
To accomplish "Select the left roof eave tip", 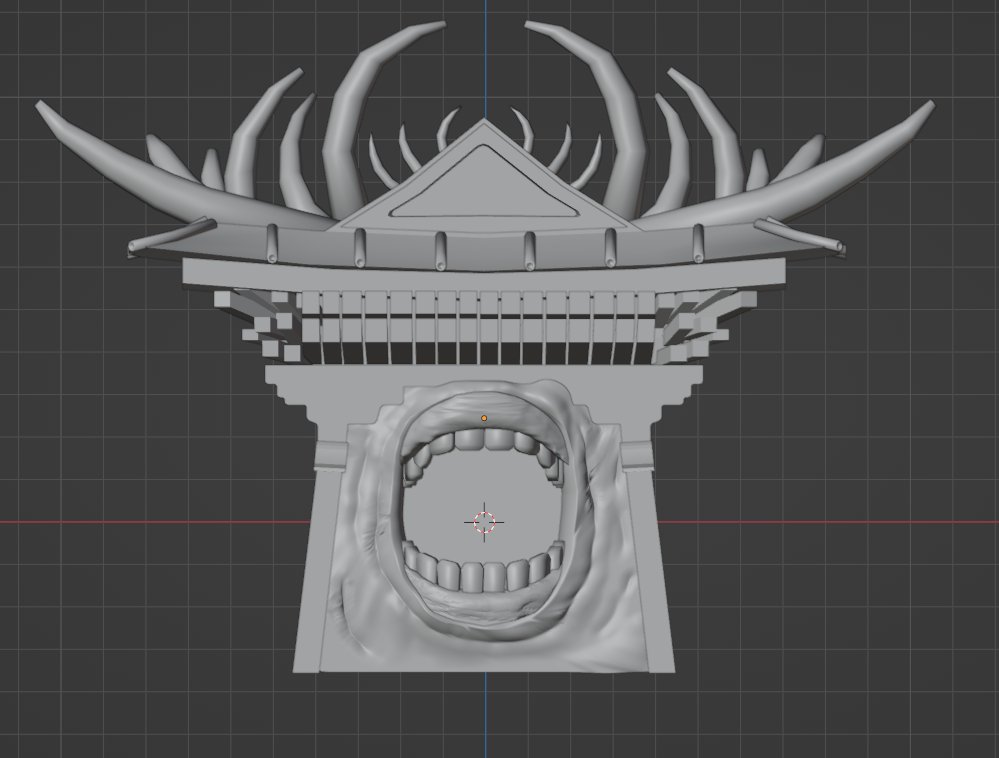I will click(x=135, y=244).
